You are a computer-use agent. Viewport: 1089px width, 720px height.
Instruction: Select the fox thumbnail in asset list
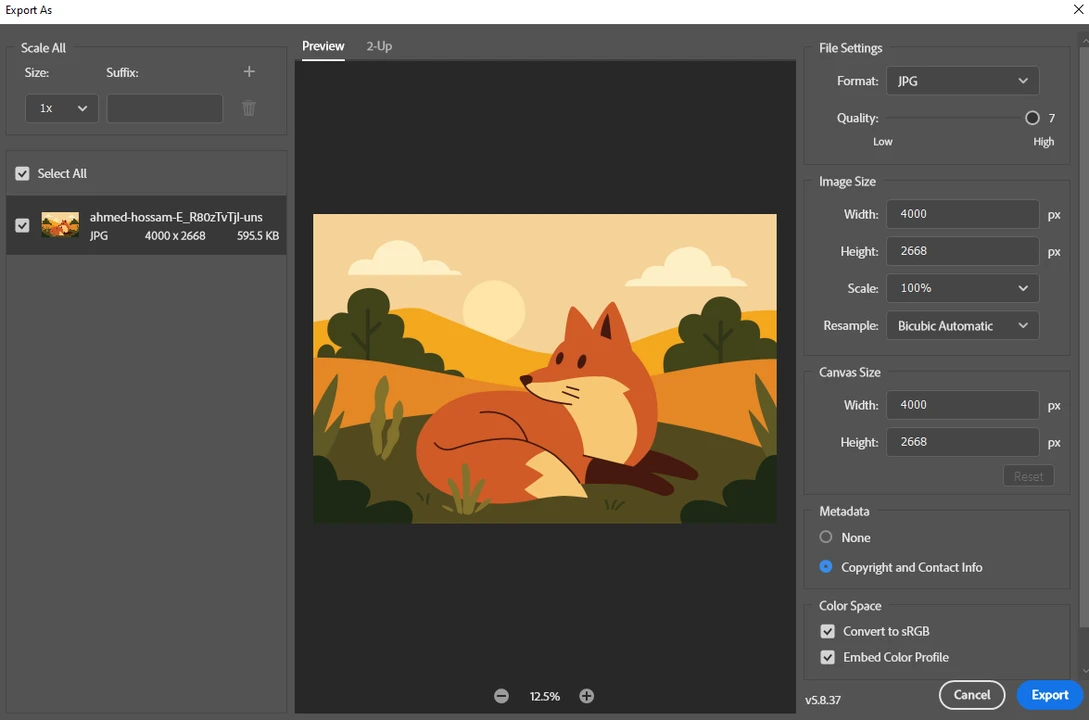click(x=60, y=225)
